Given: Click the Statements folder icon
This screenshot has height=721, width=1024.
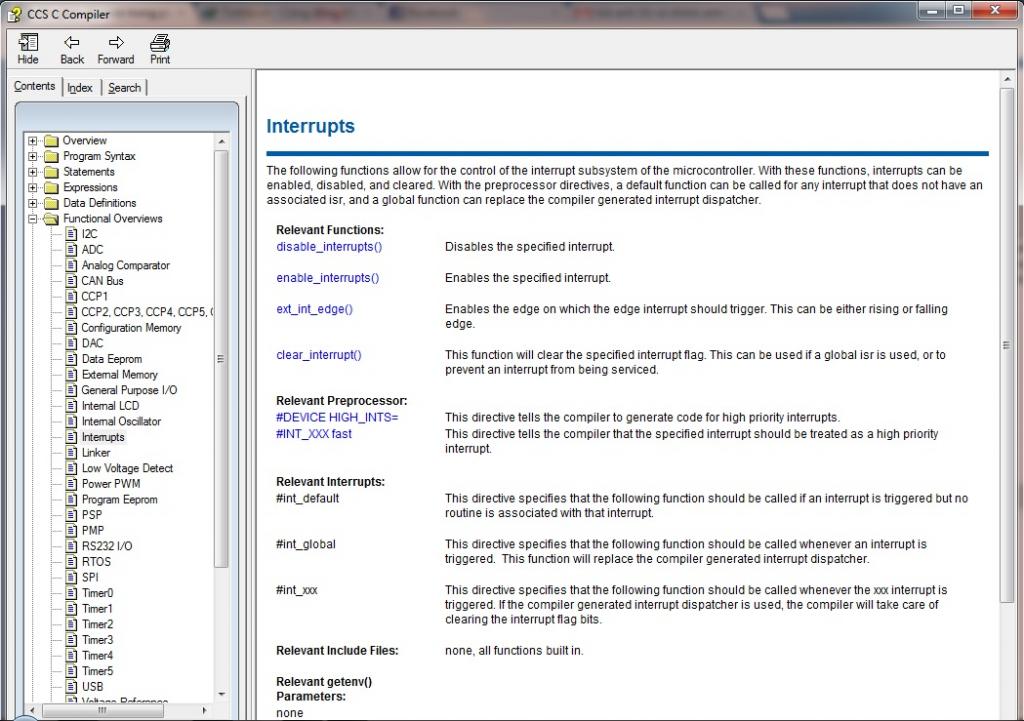Looking at the screenshot, I should (51, 172).
